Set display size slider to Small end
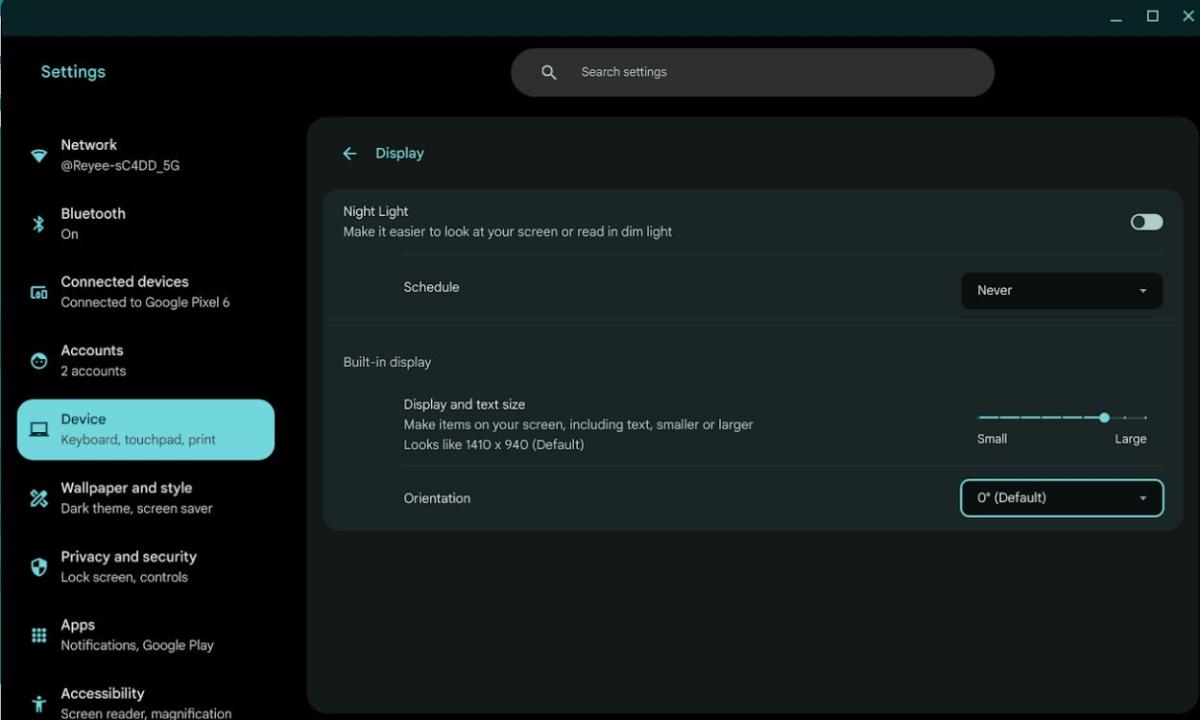 coord(981,417)
